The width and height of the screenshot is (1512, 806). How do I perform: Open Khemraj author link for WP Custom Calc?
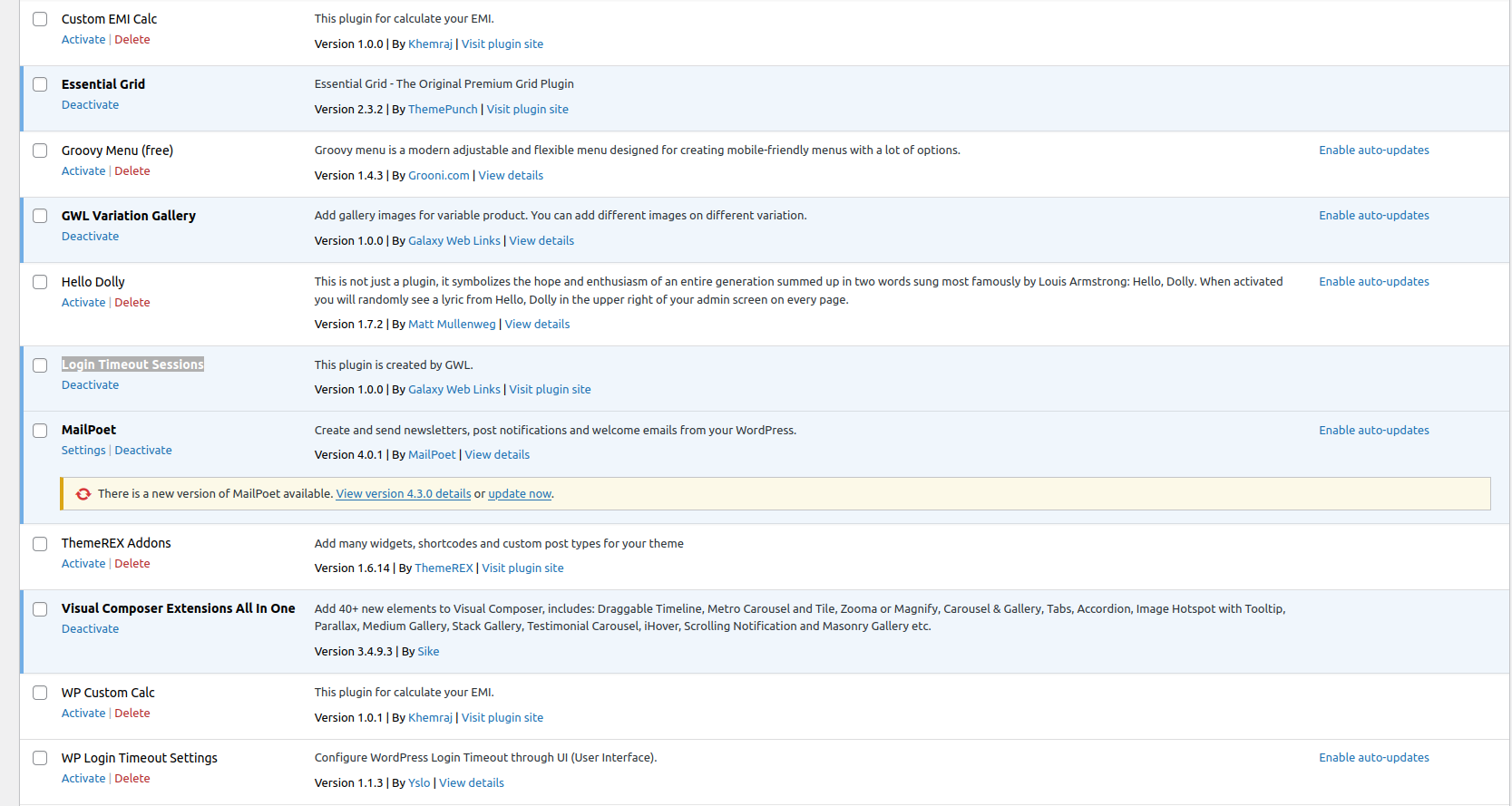pos(430,718)
